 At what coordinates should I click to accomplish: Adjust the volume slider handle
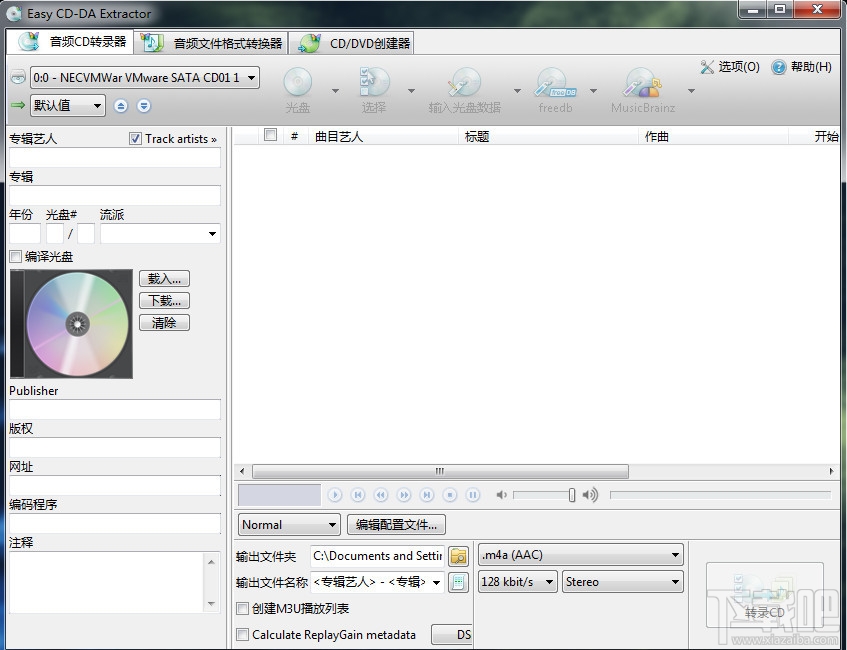click(x=572, y=495)
